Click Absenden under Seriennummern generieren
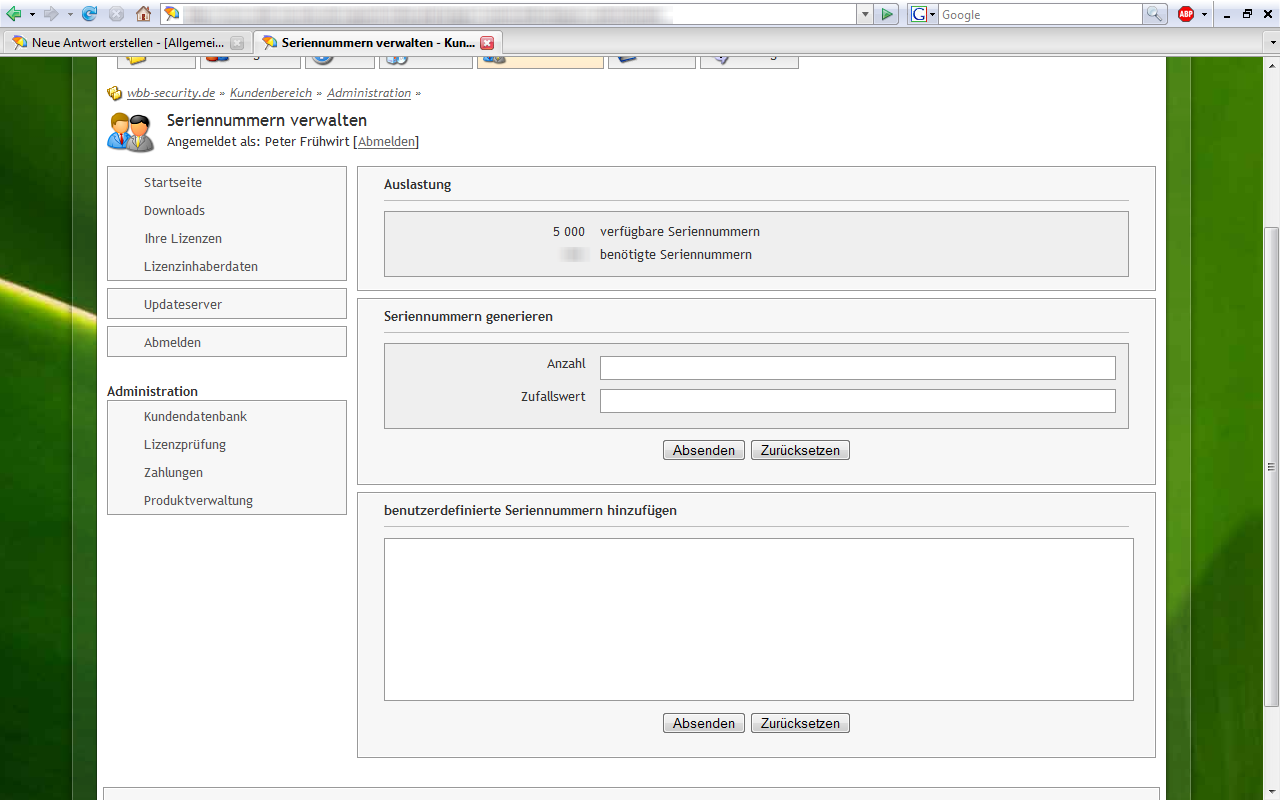Viewport: 1280px width, 800px height. pyautogui.click(x=703, y=450)
